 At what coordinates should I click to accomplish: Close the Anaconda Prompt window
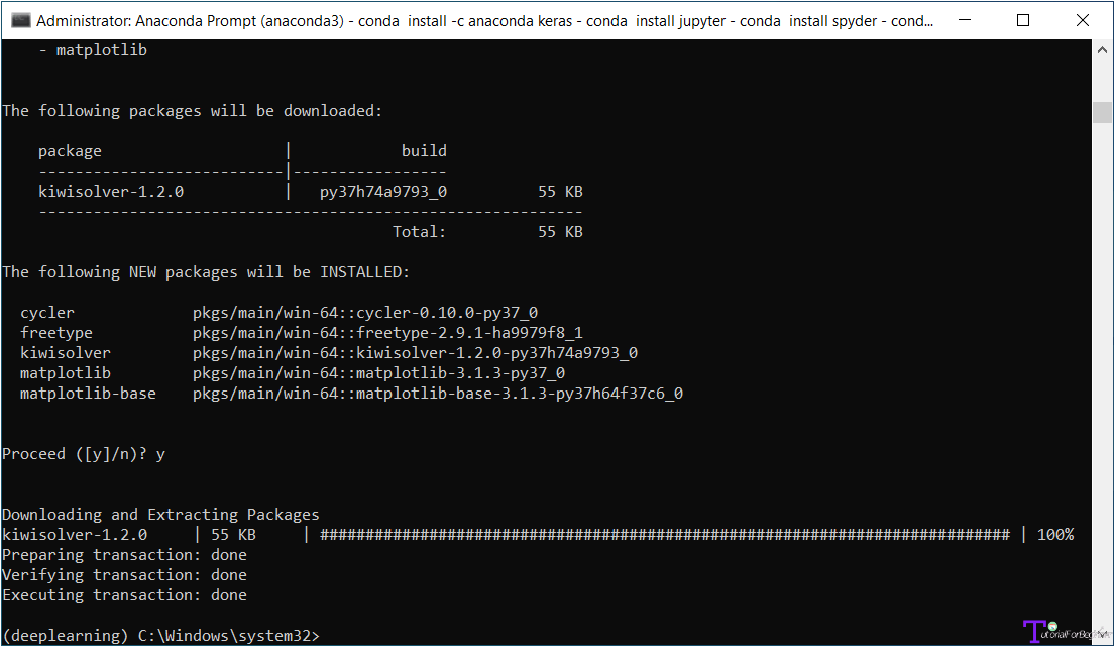[1083, 20]
